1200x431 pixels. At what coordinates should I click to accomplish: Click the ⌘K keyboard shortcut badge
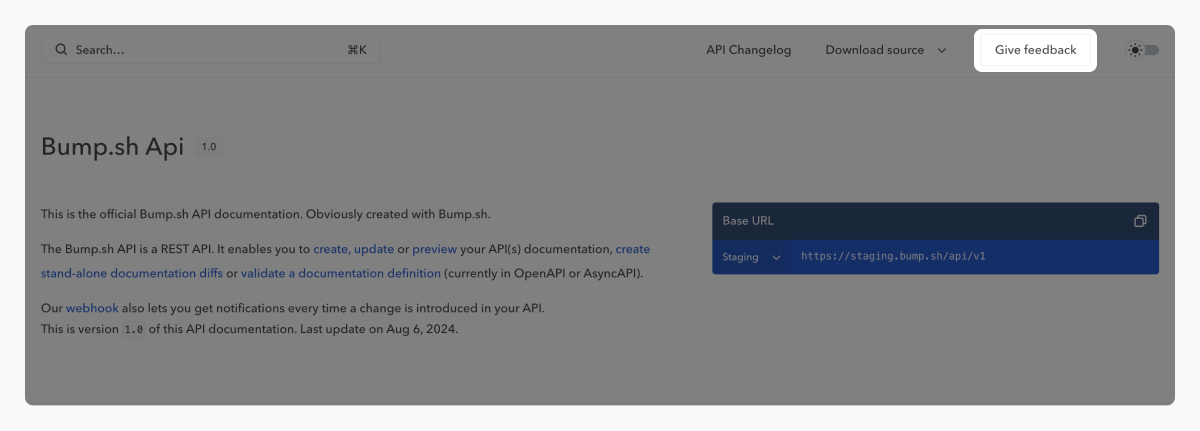(357, 50)
